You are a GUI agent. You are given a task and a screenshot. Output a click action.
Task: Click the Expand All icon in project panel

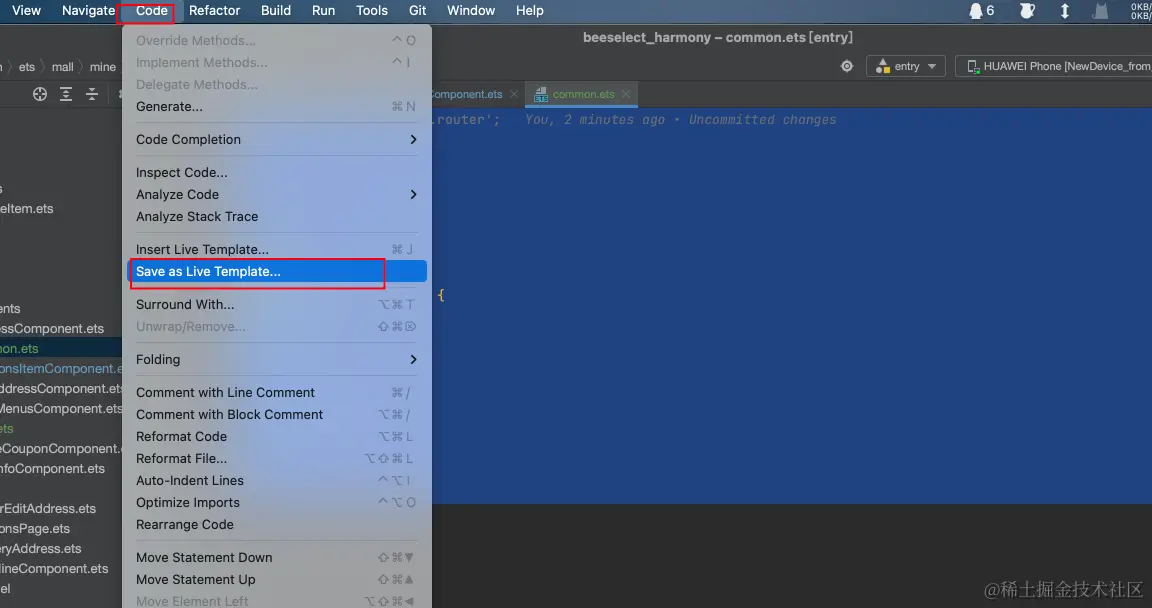(x=66, y=94)
